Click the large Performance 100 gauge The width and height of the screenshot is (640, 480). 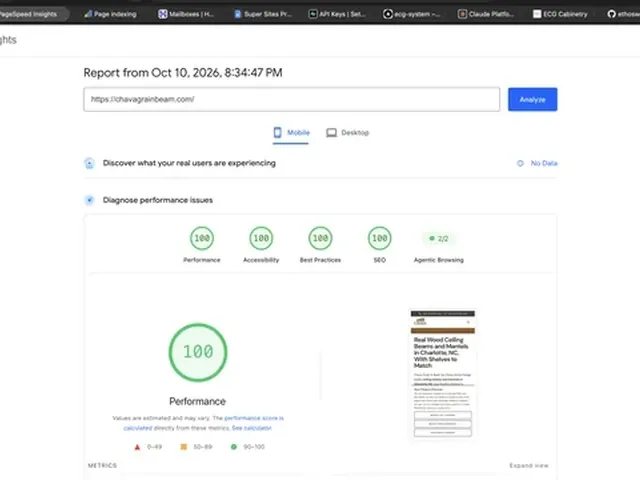[x=198, y=352]
